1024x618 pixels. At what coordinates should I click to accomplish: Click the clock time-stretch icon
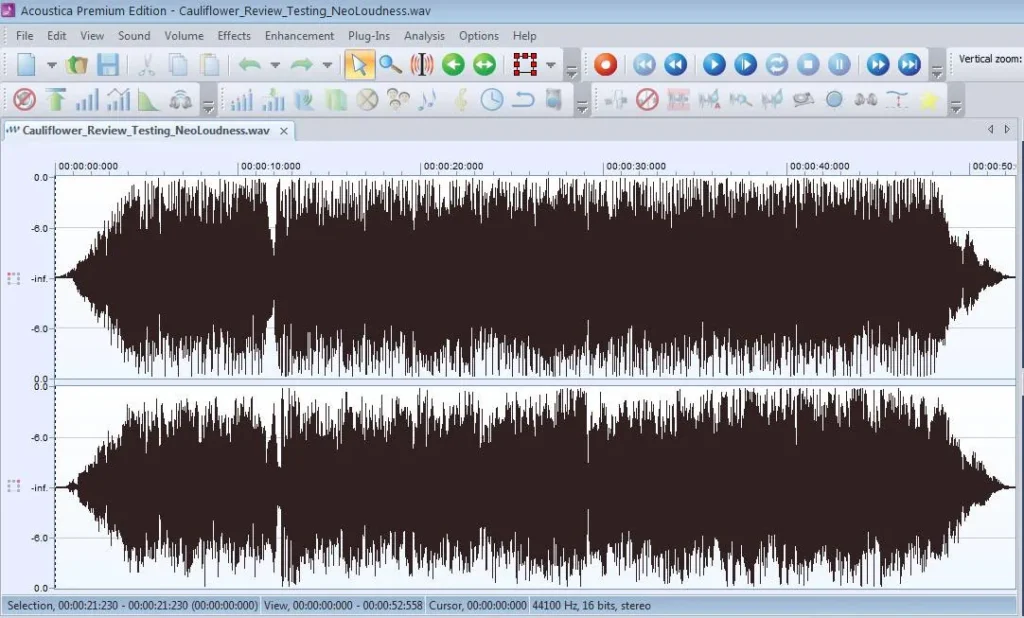coord(492,100)
